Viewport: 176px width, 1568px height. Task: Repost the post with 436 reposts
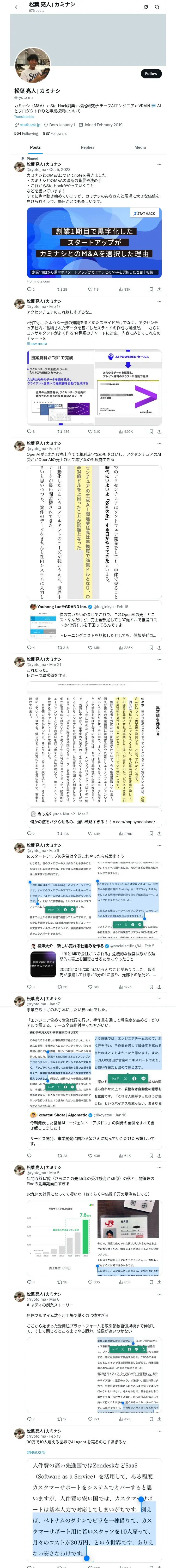[x=63, y=431]
